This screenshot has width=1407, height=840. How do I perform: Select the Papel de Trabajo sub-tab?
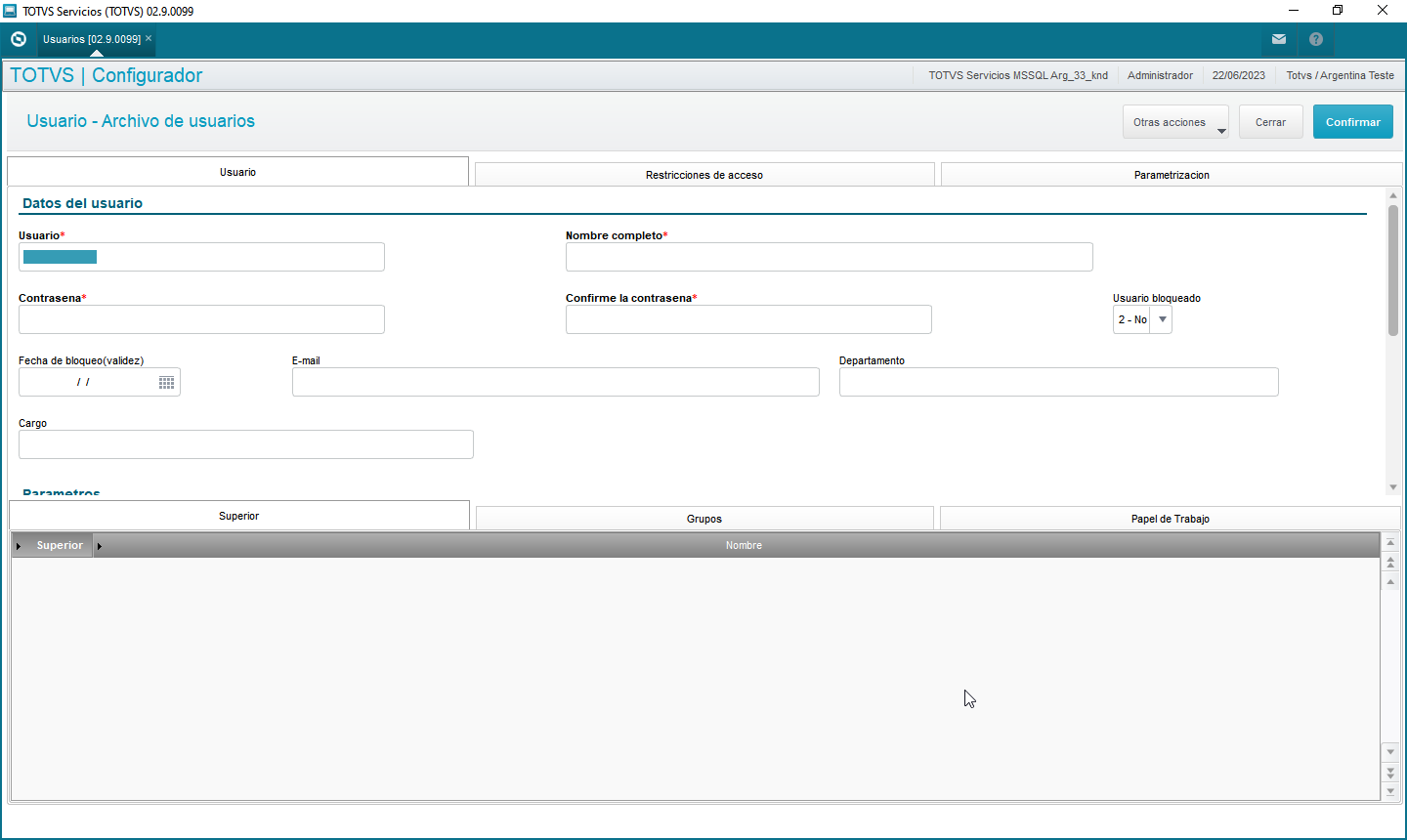(1171, 519)
